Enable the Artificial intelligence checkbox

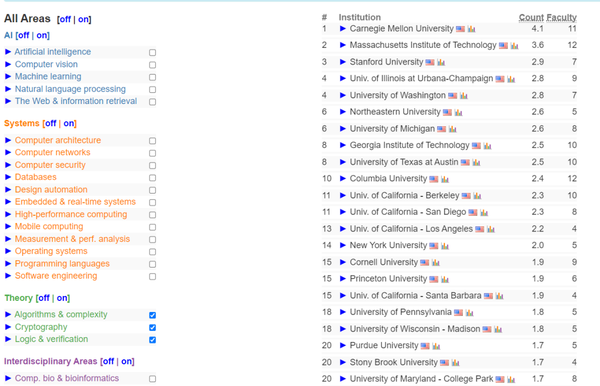click(x=152, y=52)
